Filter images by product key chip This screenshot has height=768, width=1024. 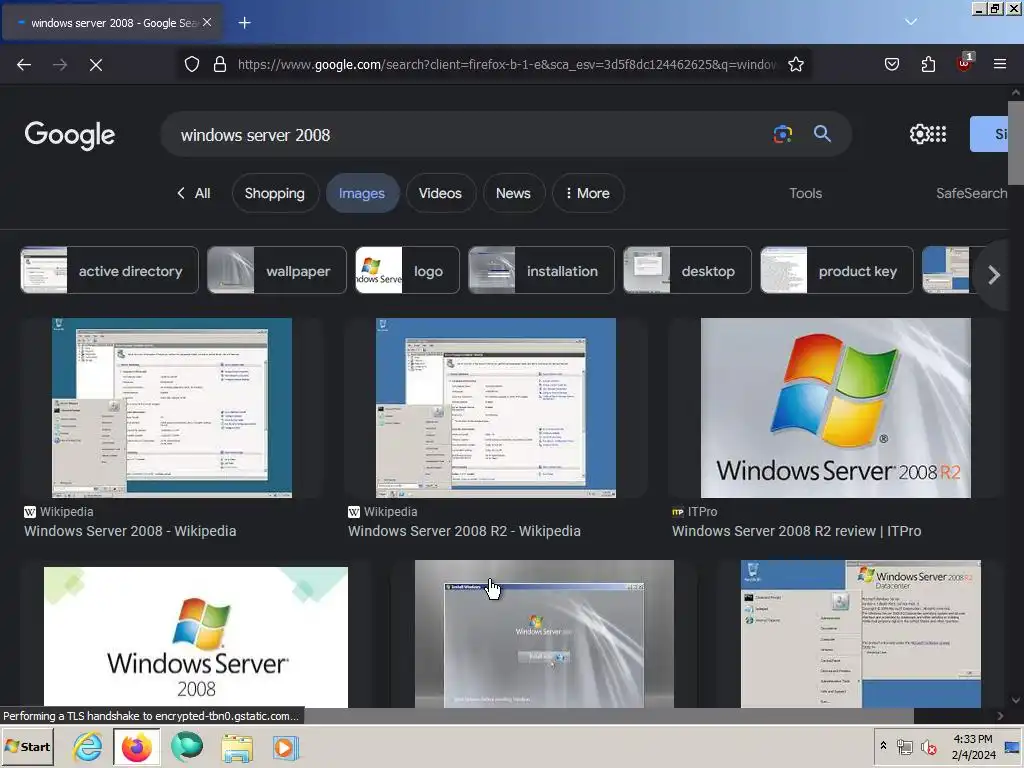[x=837, y=270]
